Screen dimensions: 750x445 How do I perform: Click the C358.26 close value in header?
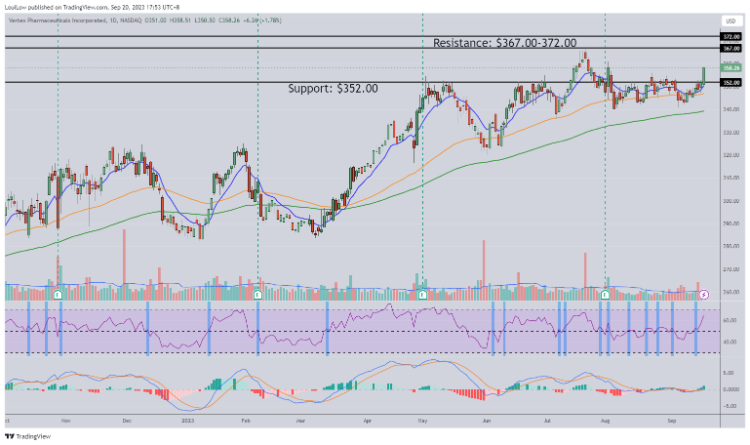(230, 21)
